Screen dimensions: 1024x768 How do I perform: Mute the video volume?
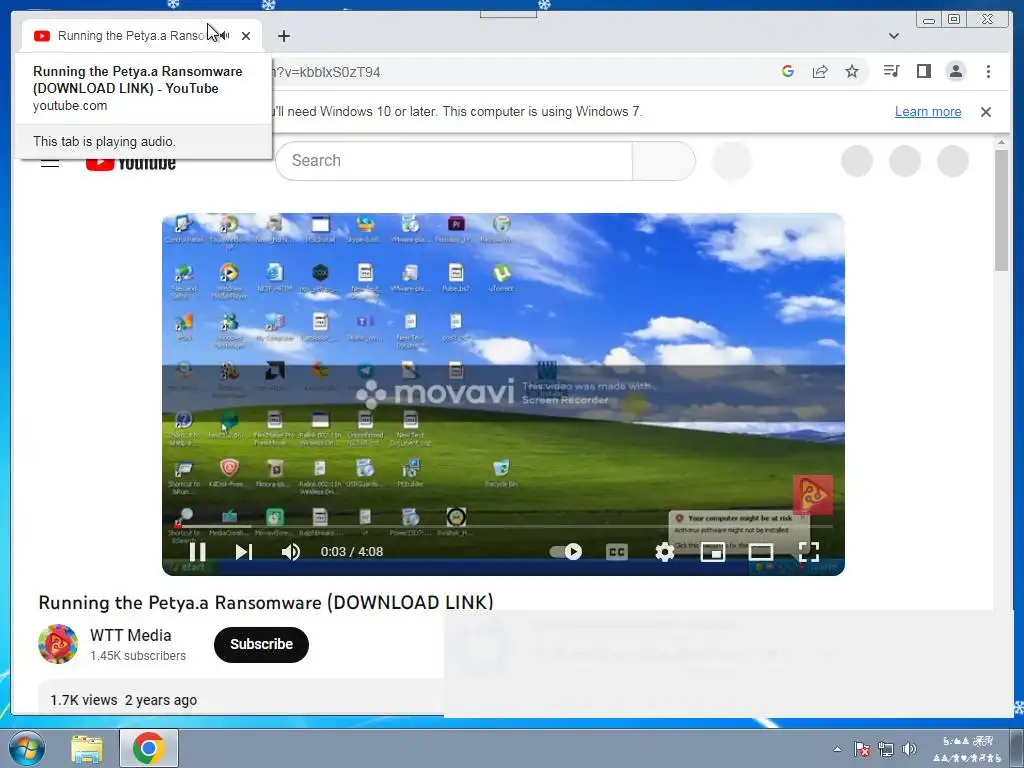tap(291, 552)
